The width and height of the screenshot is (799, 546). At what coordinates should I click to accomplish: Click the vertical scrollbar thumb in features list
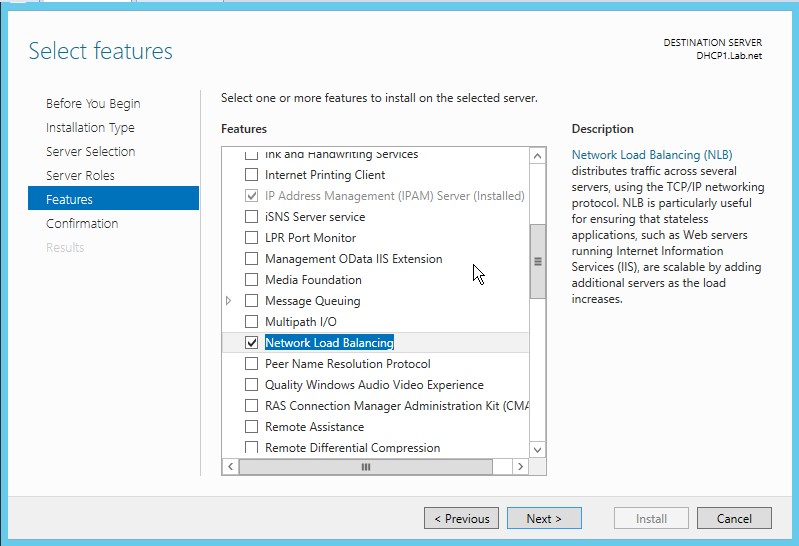[537, 261]
